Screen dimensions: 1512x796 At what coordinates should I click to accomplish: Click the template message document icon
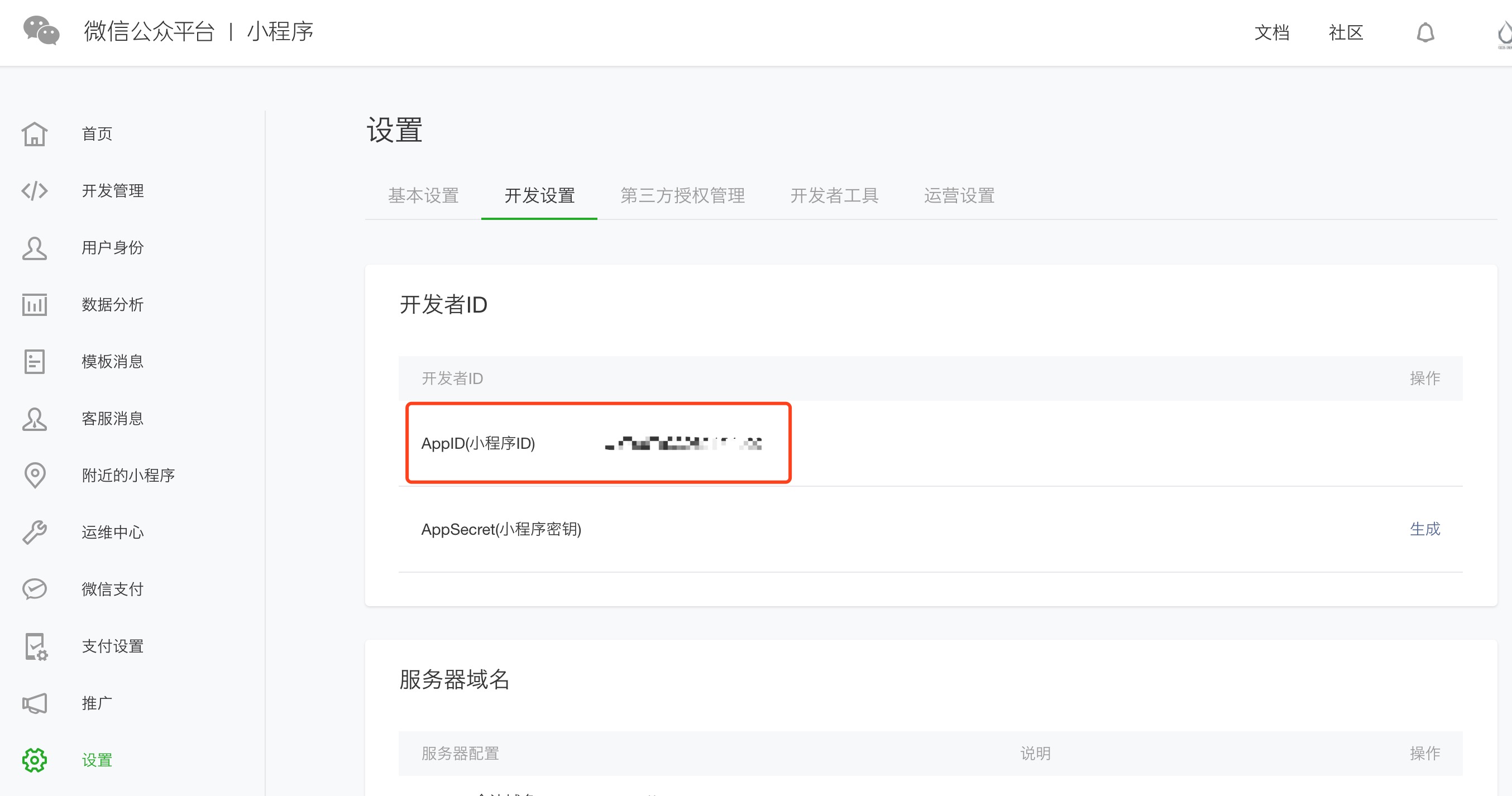[x=35, y=362]
